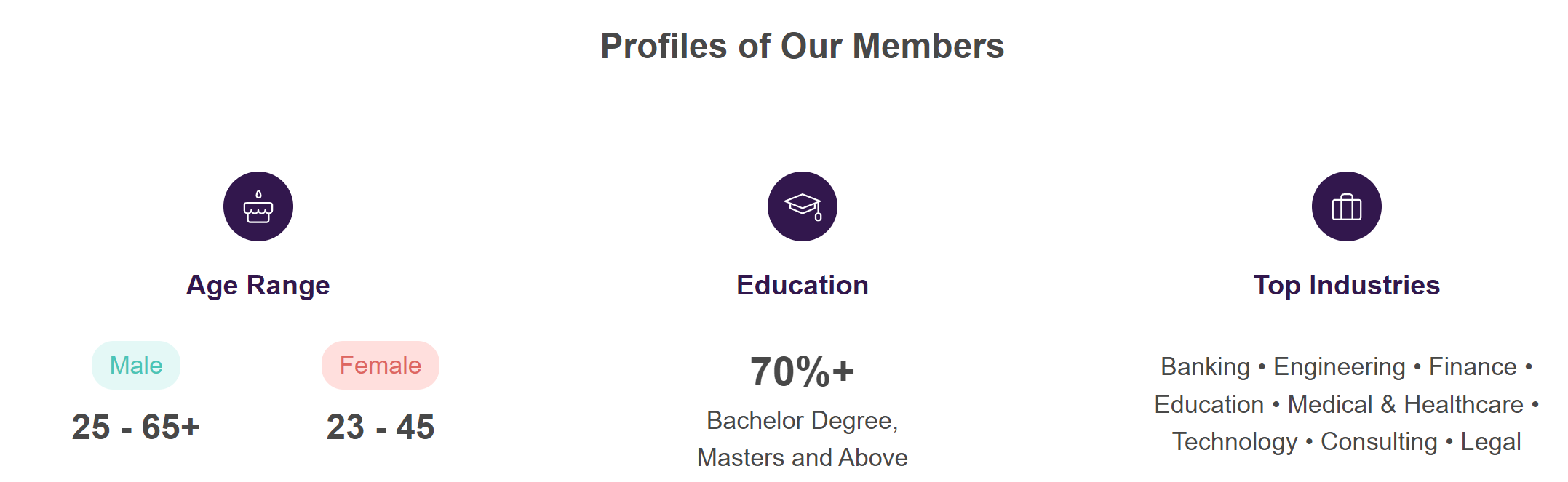
Task: Click the Masters and Above text
Action: point(803,457)
